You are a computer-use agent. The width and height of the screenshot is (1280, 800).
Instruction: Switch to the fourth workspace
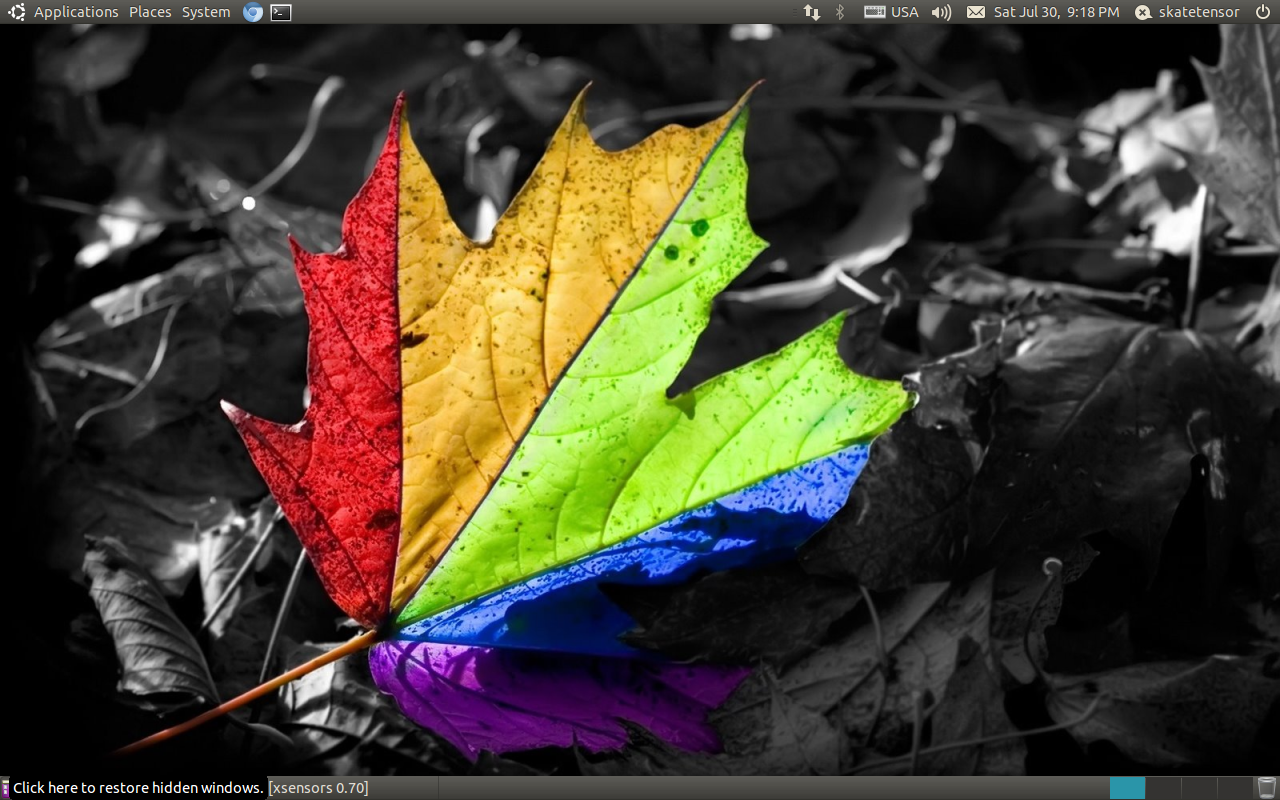click(x=1235, y=788)
